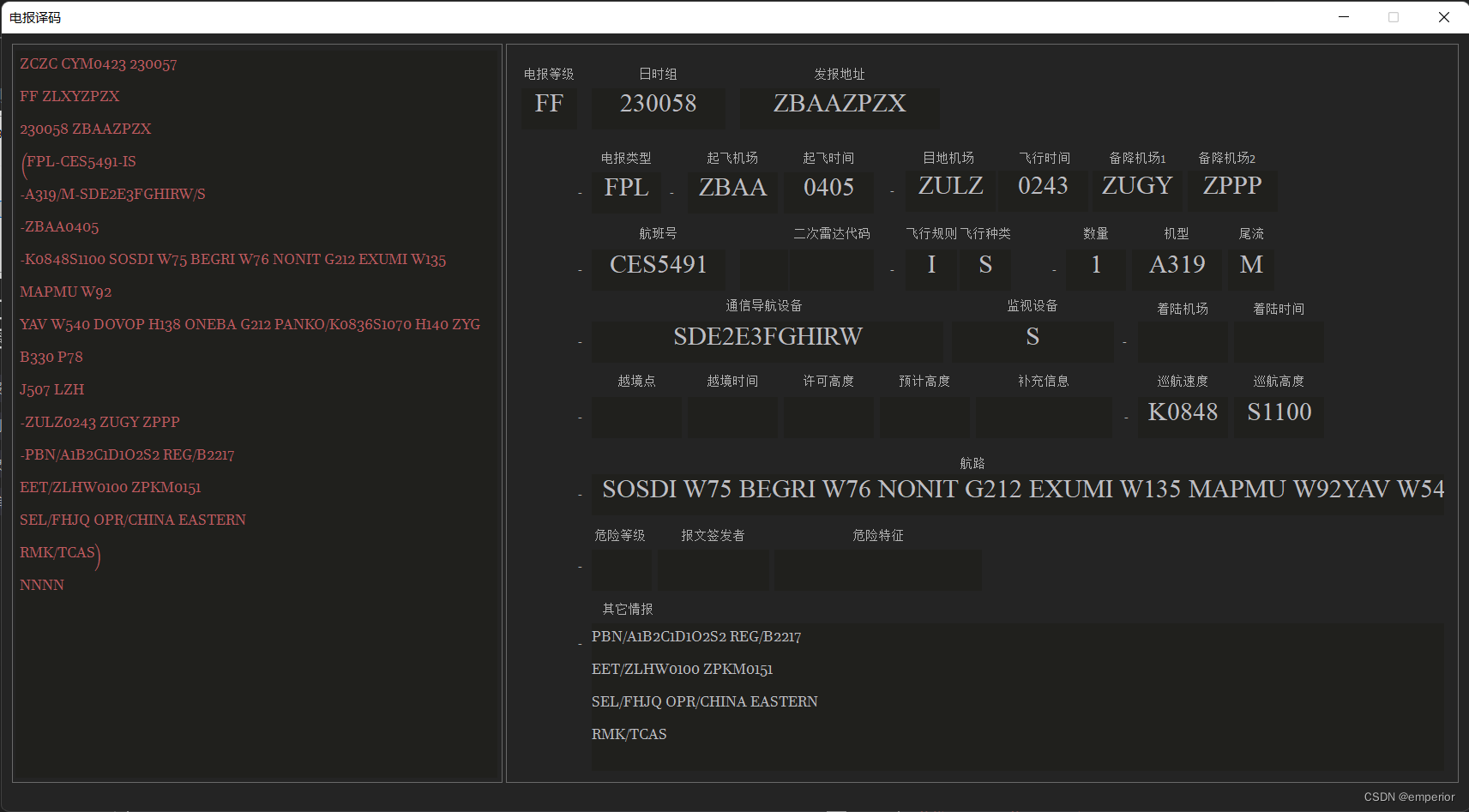The image size is (1469, 812).
Task: Click the 机型 field showing A319
Action: (x=1177, y=266)
